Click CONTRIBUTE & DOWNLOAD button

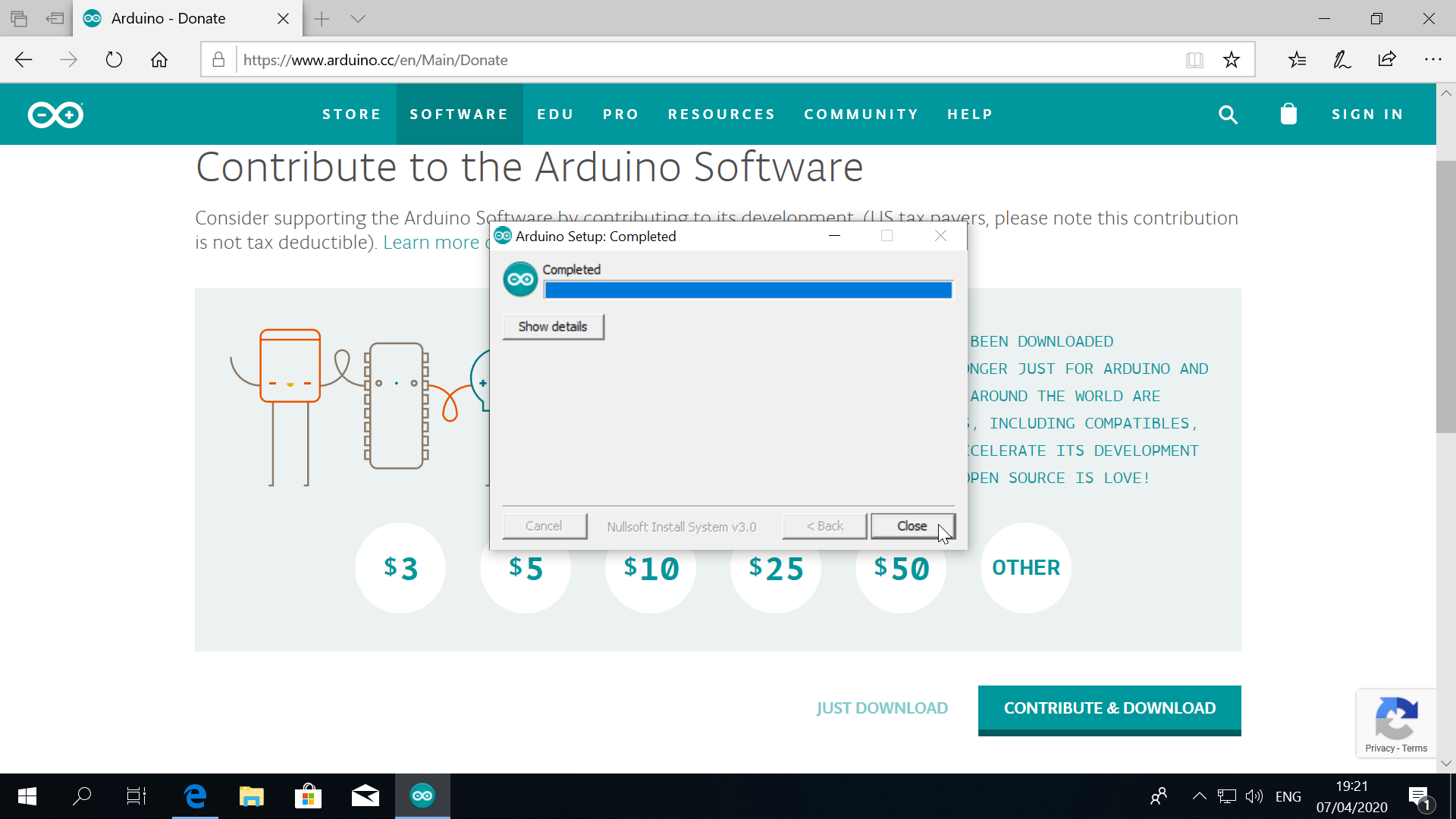(1109, 710)
